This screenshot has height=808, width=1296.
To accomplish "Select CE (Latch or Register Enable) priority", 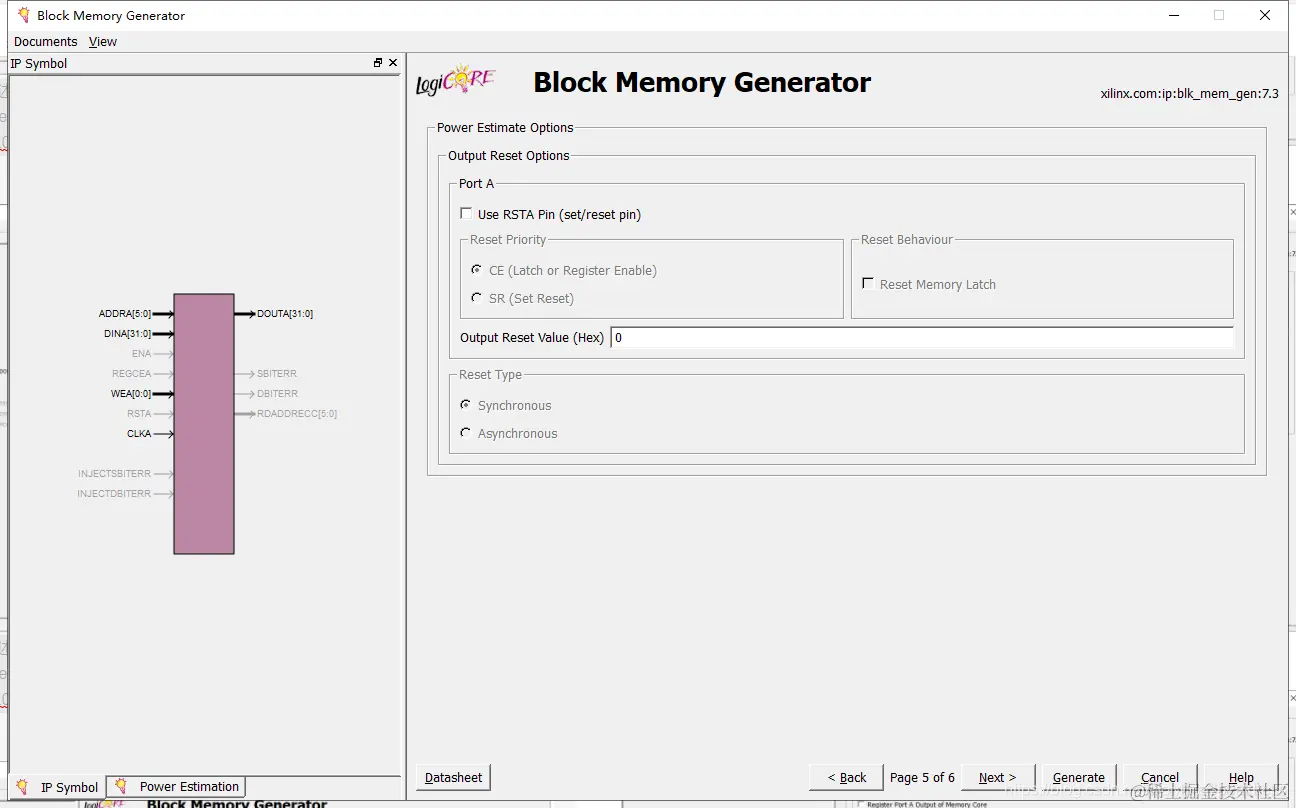I will pyautogui.click(x=476, y=270).
